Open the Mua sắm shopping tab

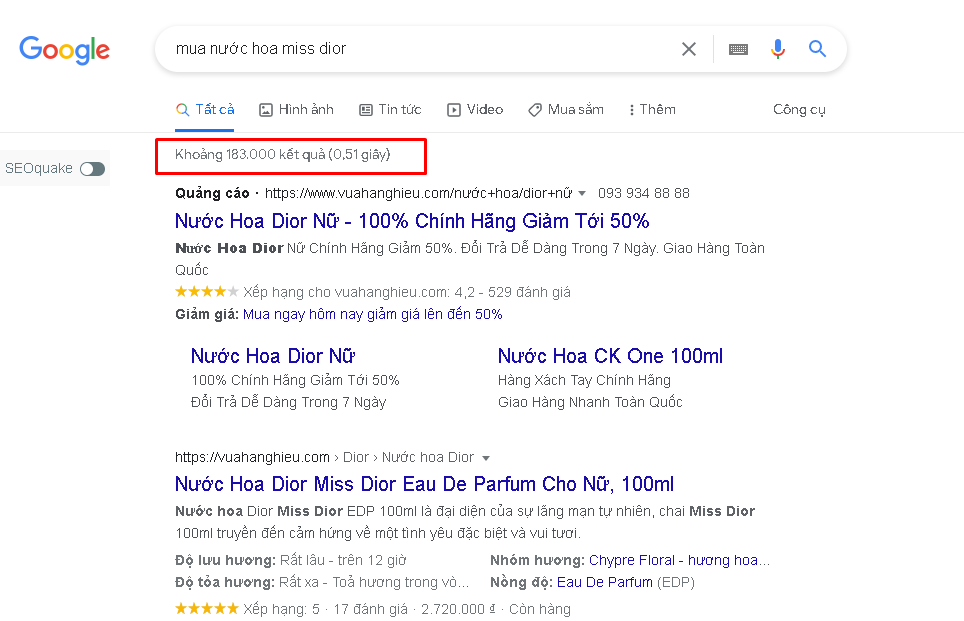(566, 110)
